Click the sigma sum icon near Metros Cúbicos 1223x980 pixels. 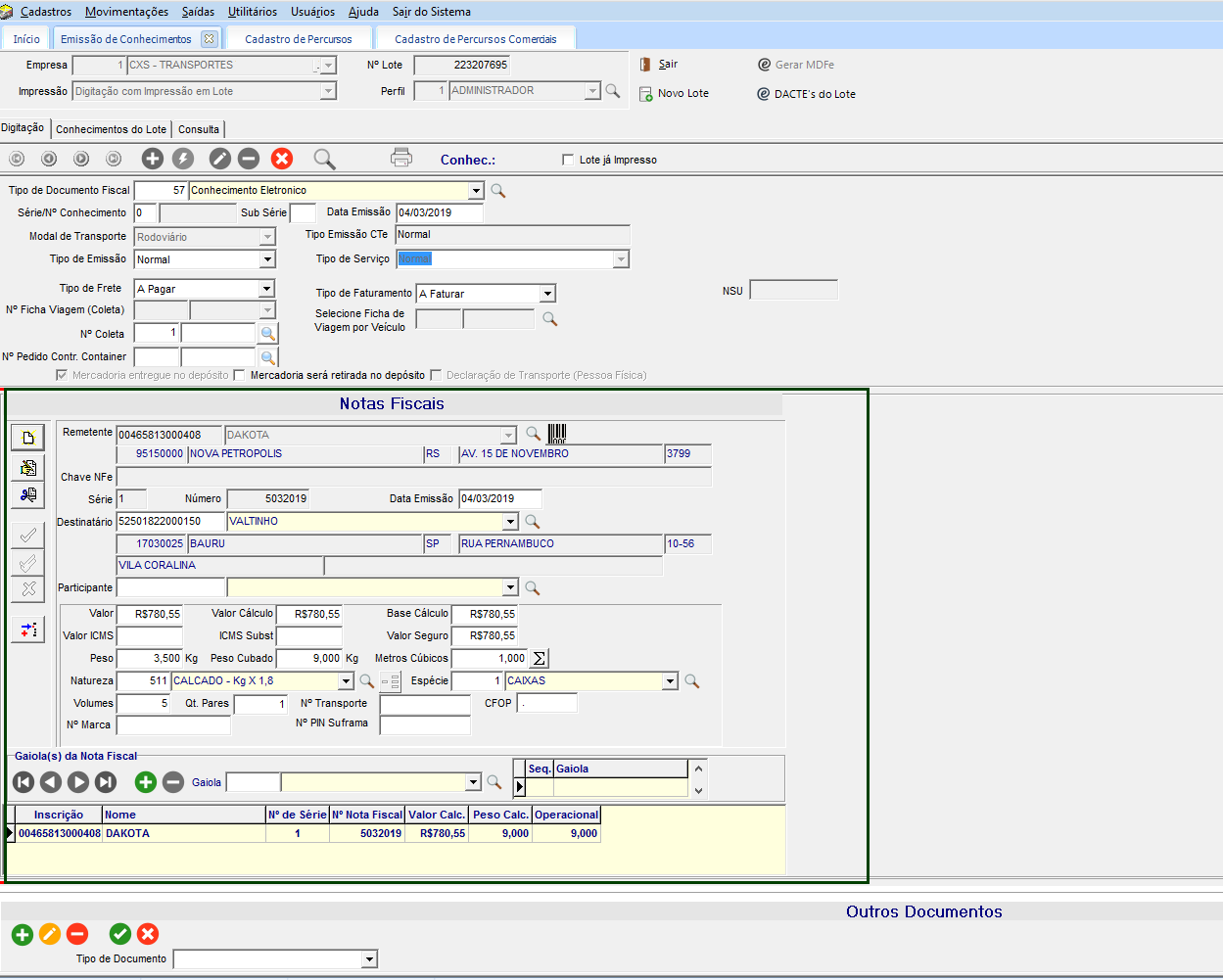[x=539, y=659]
